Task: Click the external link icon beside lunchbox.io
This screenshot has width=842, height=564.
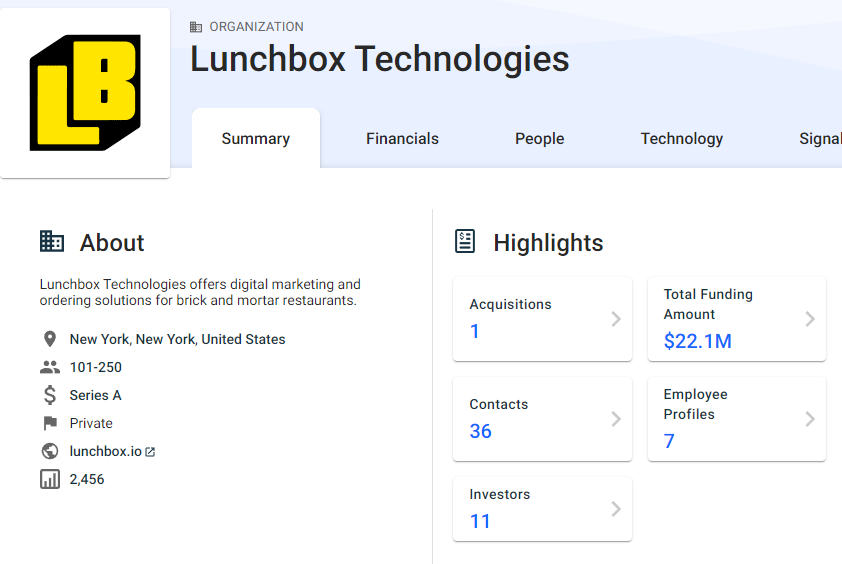Action: (x=150, y=452)
